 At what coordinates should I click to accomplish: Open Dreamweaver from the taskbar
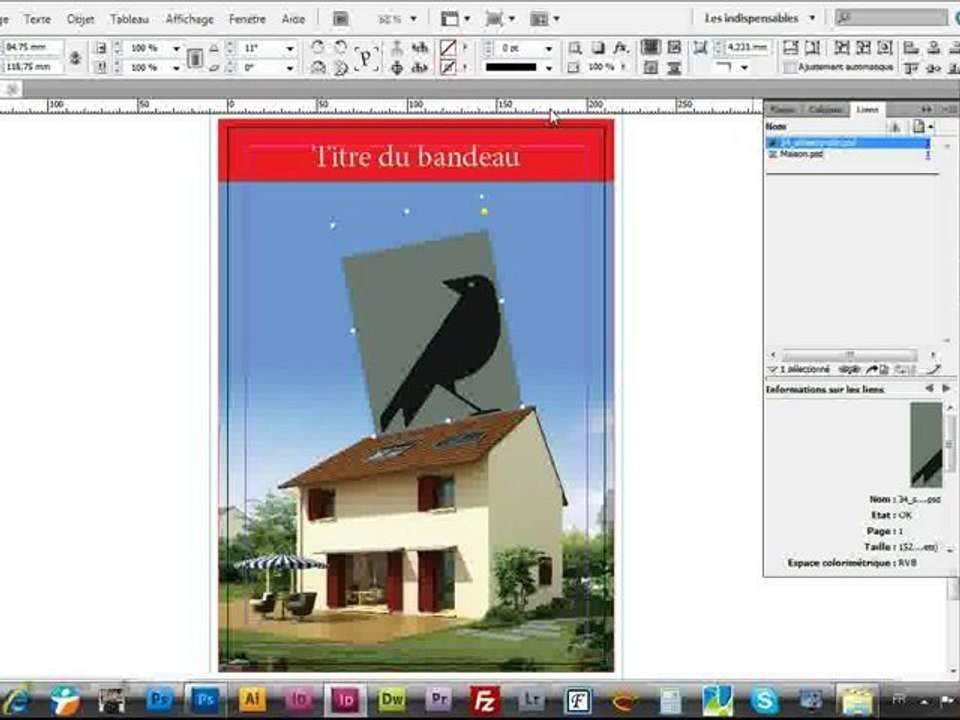tap(392, 699)
